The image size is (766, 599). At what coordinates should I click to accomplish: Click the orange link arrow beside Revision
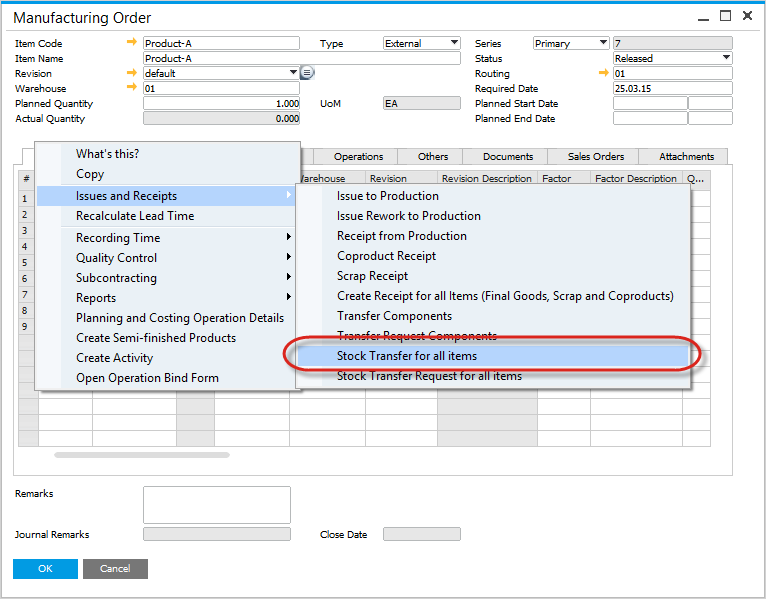[x=132, y=73]
